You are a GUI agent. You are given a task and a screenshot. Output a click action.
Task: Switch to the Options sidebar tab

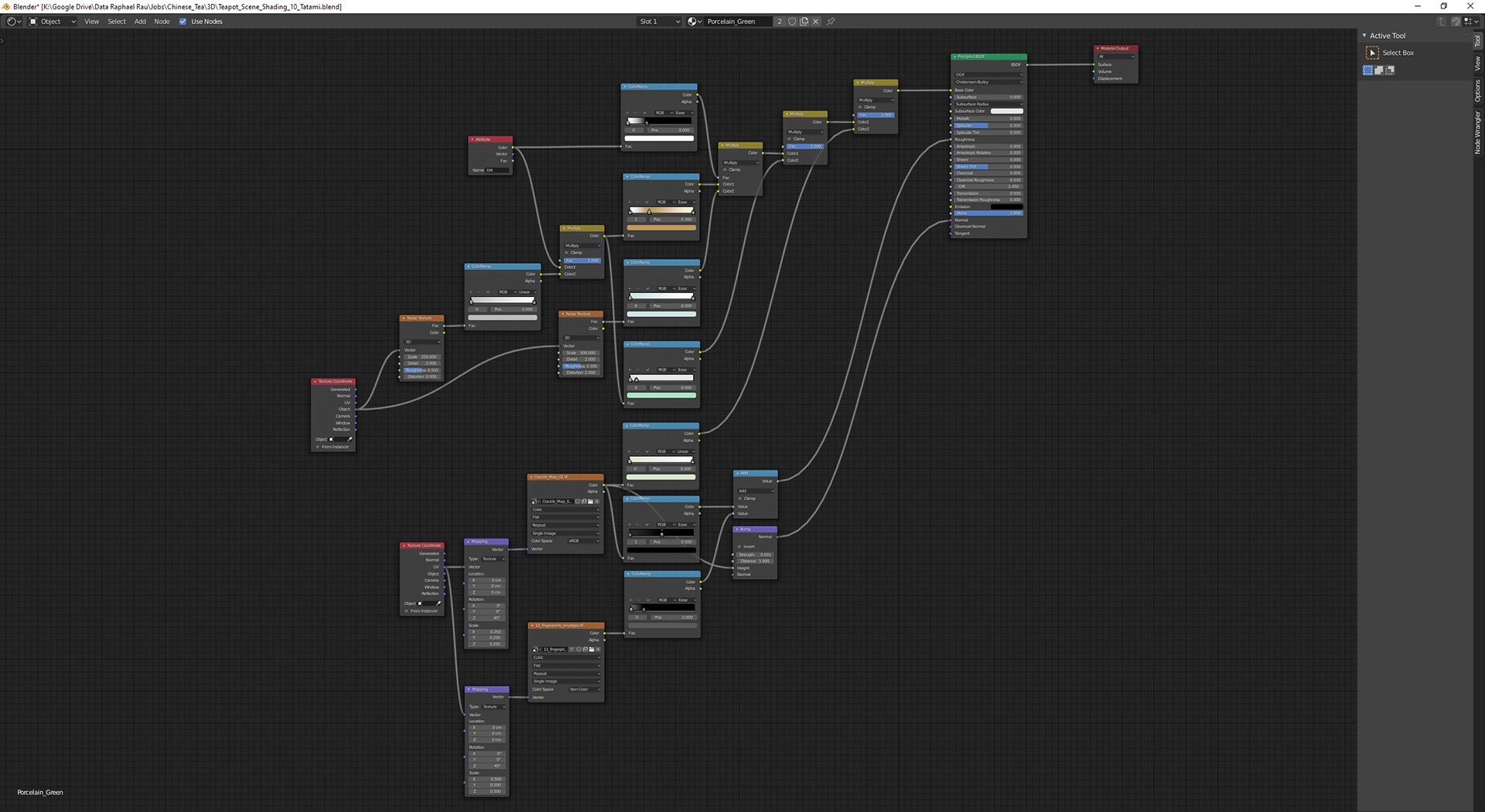coord(1478,90)
